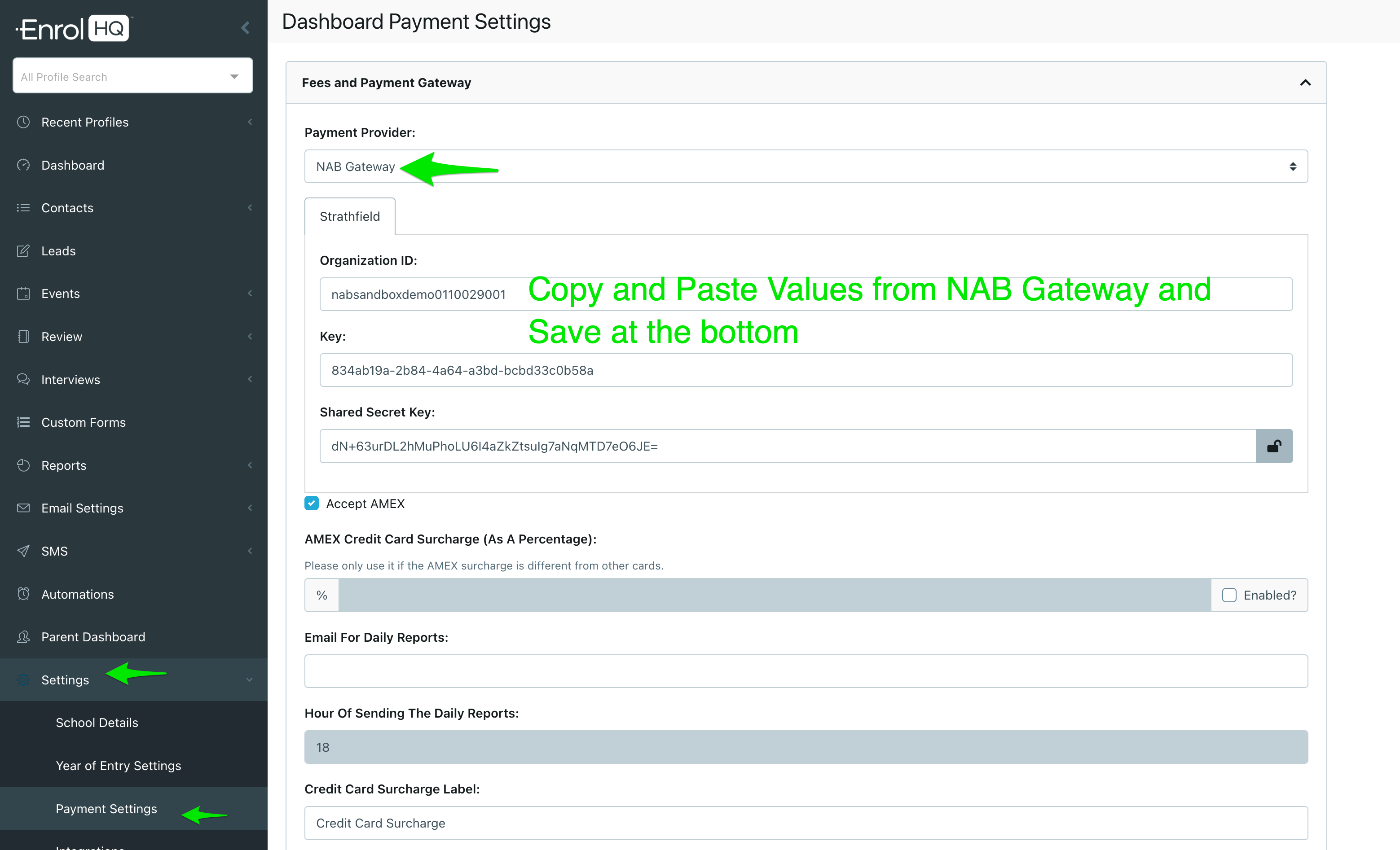Open Year of Entry Settings
The width and height of the screenshot is (1400, 850).
click(118, 765)
